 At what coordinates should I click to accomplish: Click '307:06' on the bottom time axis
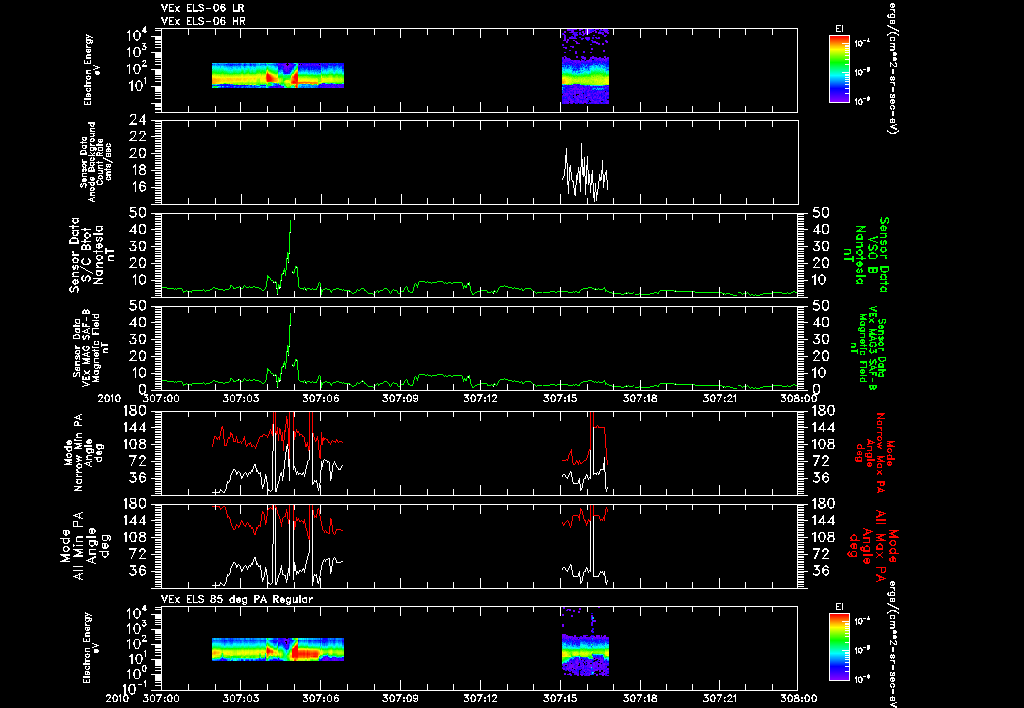[x=321, y=698]
